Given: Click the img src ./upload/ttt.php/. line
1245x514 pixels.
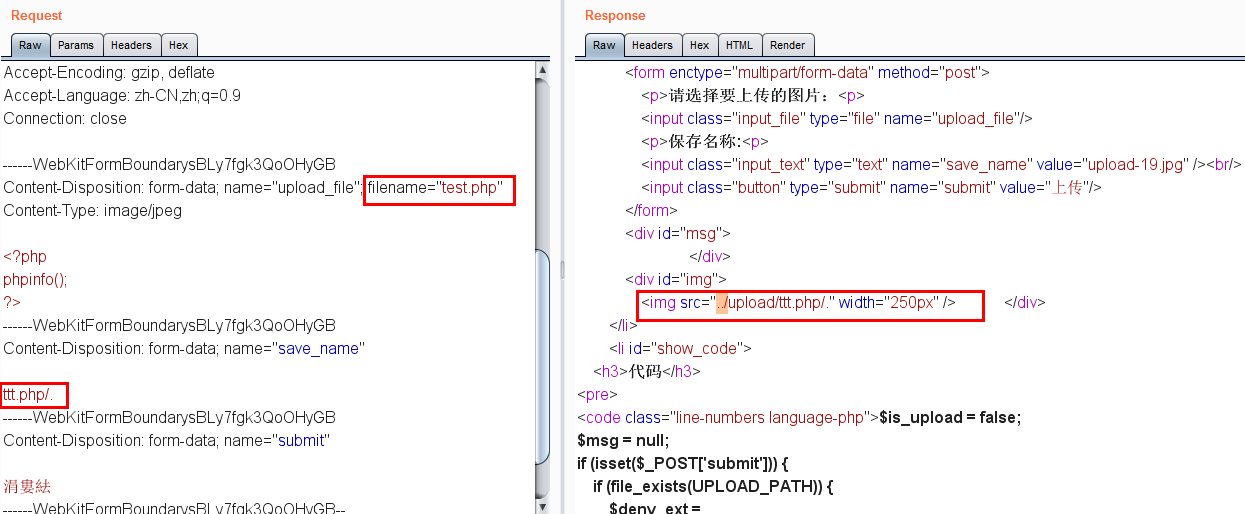Looking at the screenshot, I should [799, 302].
